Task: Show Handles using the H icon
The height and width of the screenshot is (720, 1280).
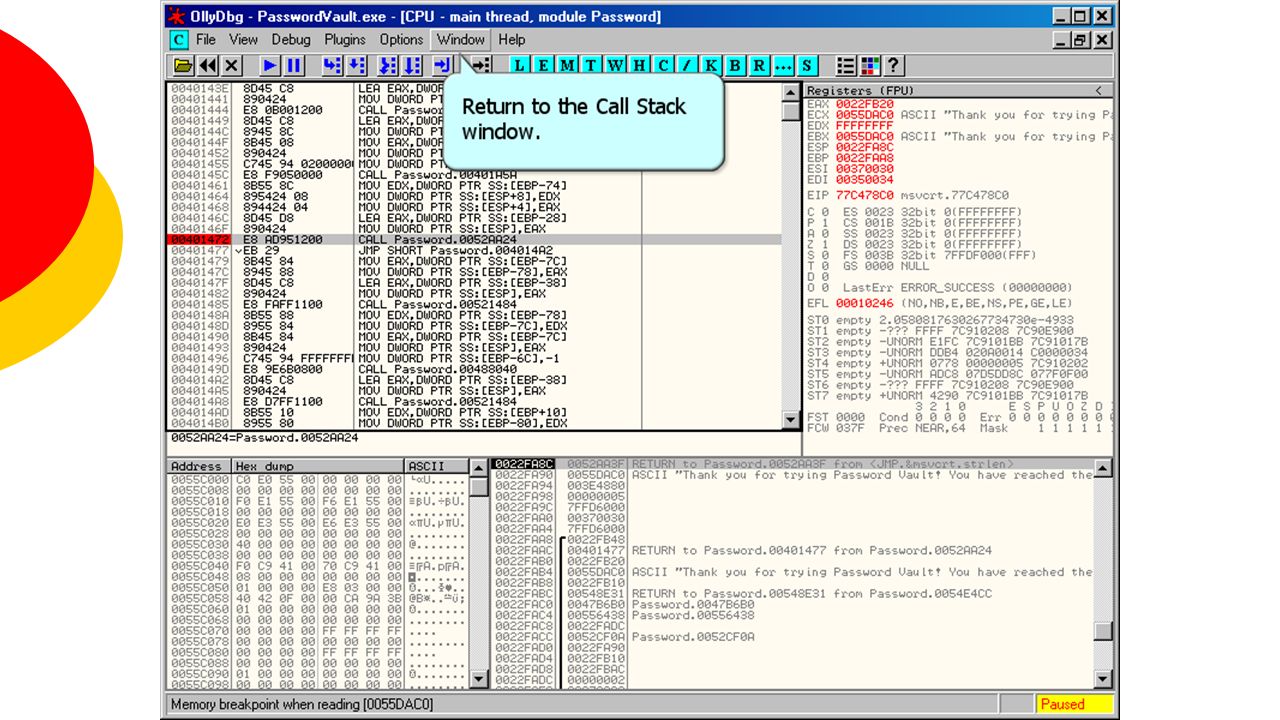Action: point(639,65)
